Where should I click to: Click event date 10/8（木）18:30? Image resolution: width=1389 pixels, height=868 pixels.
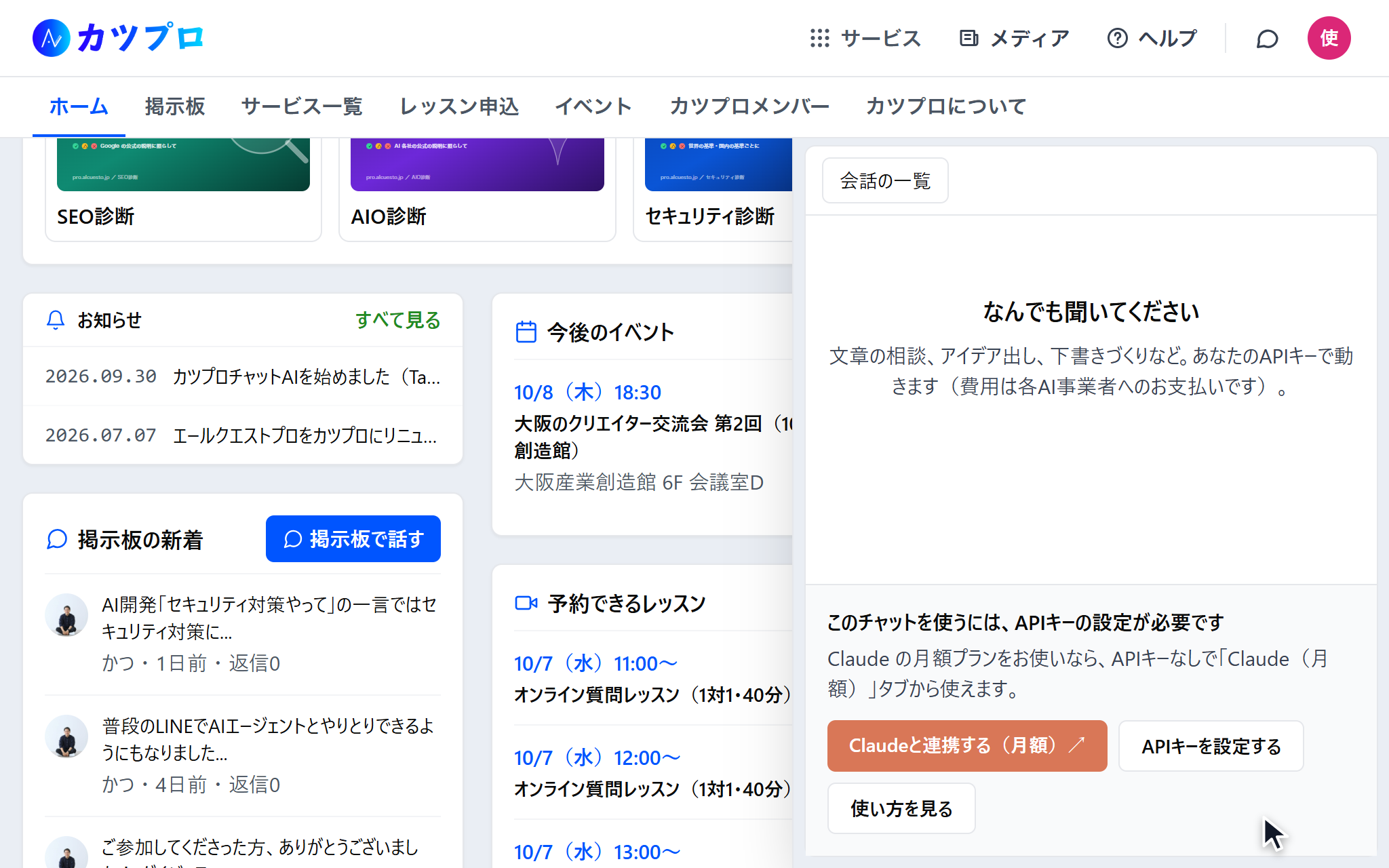pyautogui.click(x=587, y=392)
